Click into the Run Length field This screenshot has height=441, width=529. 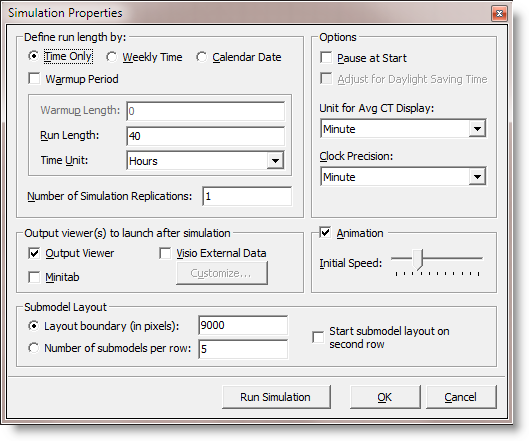(x=205, y=136)
